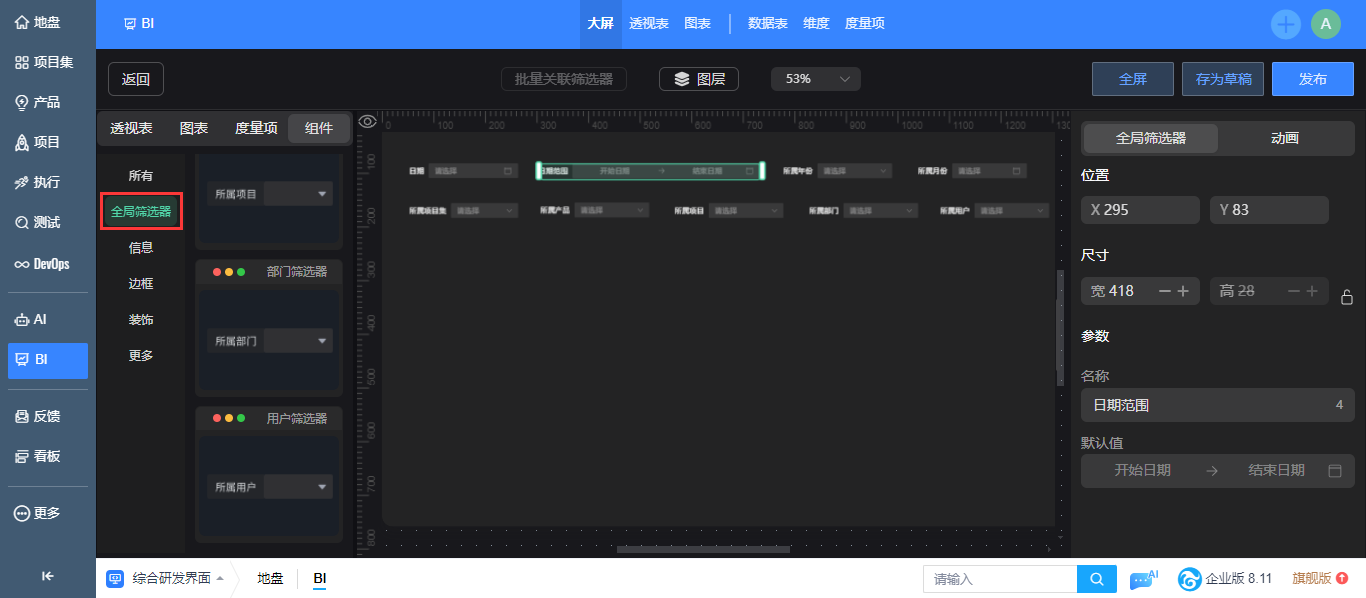Open the user avatar A menu
The image size is (1366, 598).
(1326, 24)
